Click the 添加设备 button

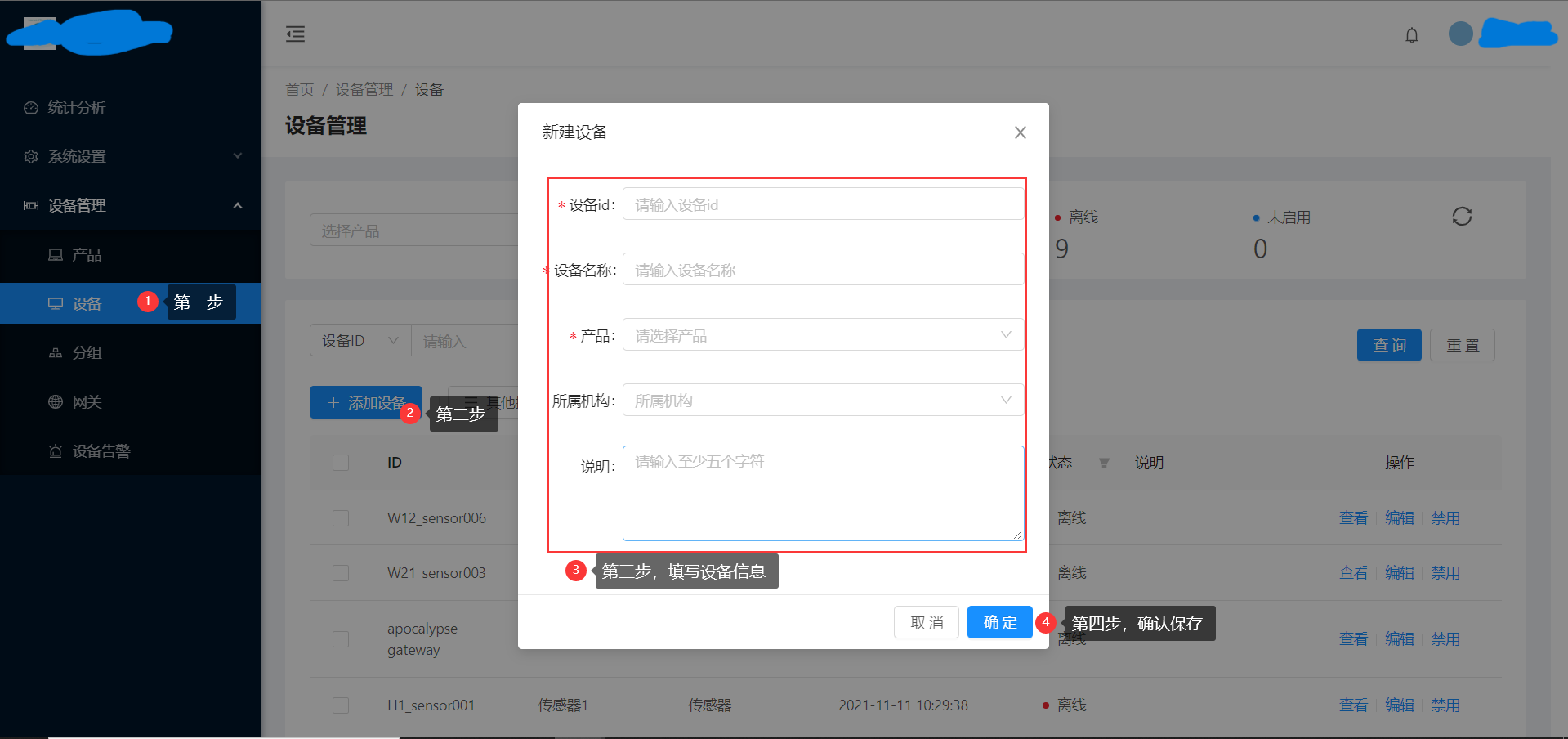click(x=366, y=402)
